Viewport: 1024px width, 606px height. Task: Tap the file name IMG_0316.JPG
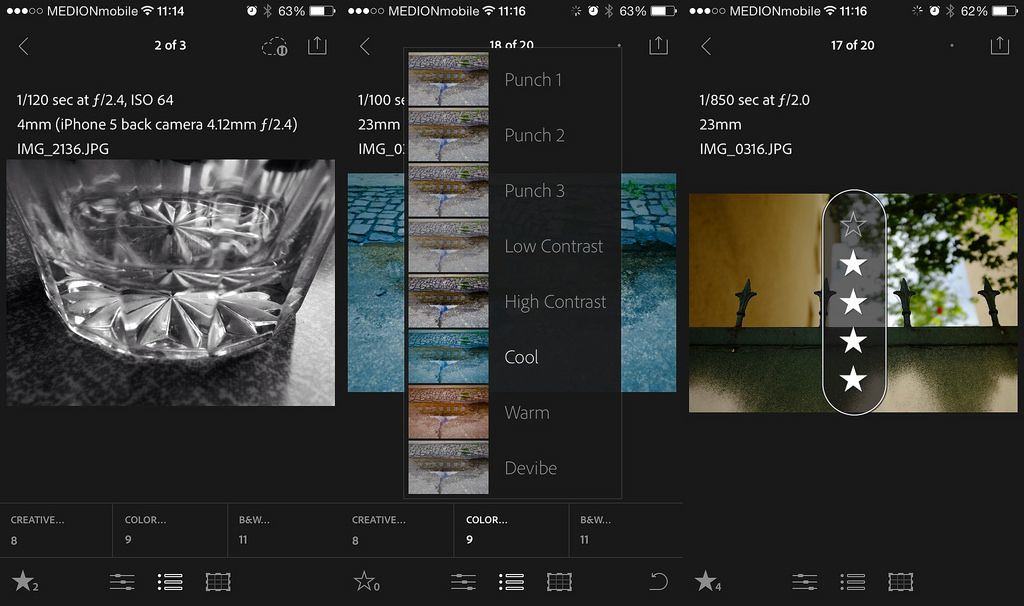click(x=746, y=149)
